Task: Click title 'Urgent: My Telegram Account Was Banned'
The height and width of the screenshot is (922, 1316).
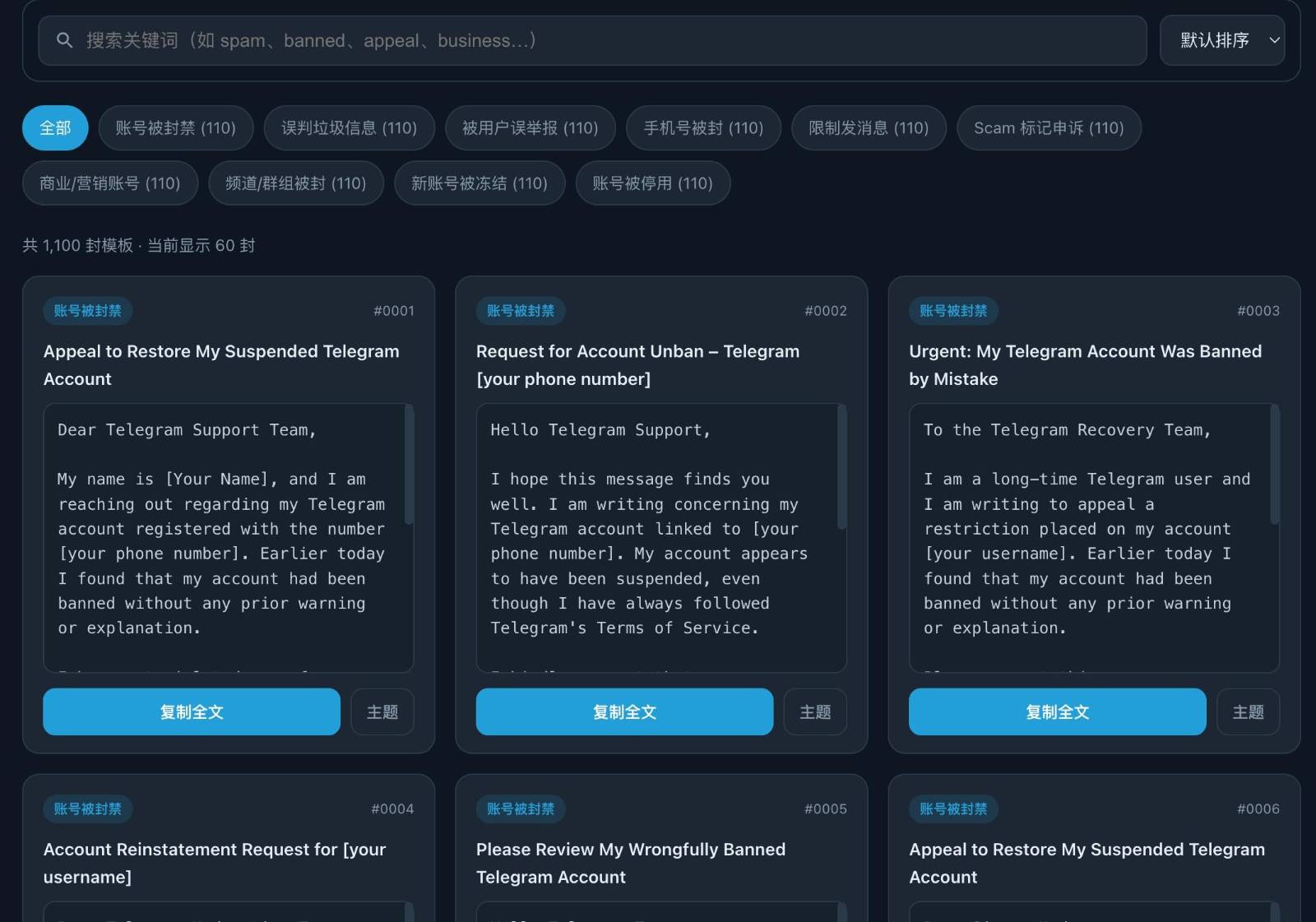Action: [x=1085, y=351]
